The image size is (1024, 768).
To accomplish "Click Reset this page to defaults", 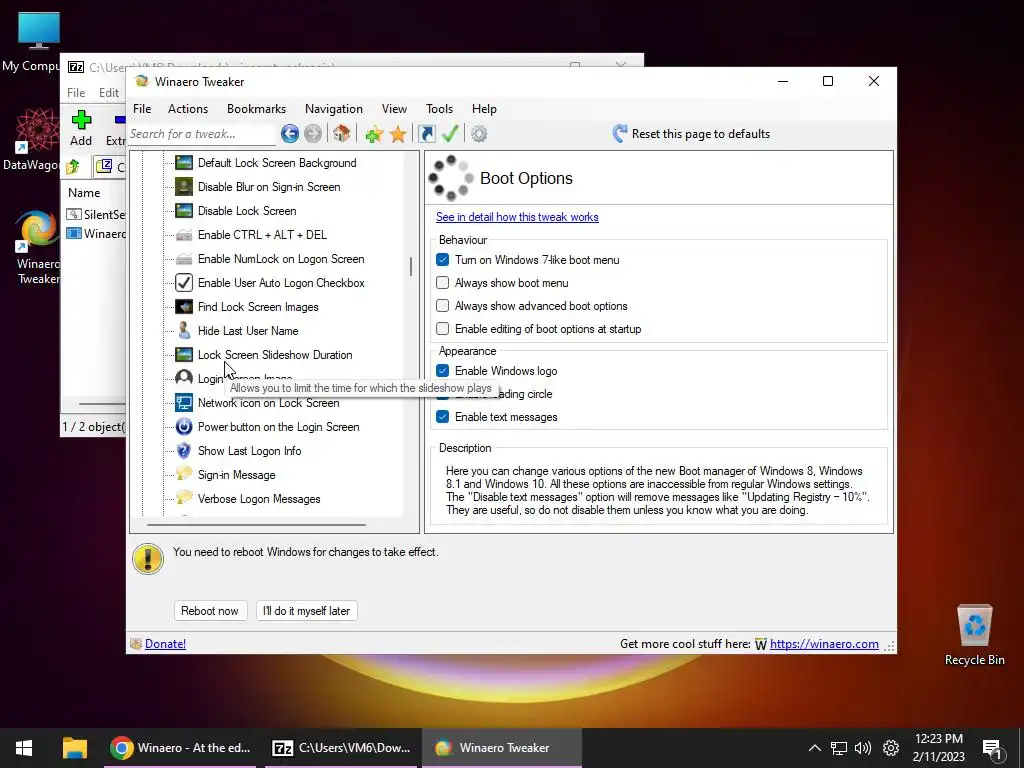I will [691, 134].
